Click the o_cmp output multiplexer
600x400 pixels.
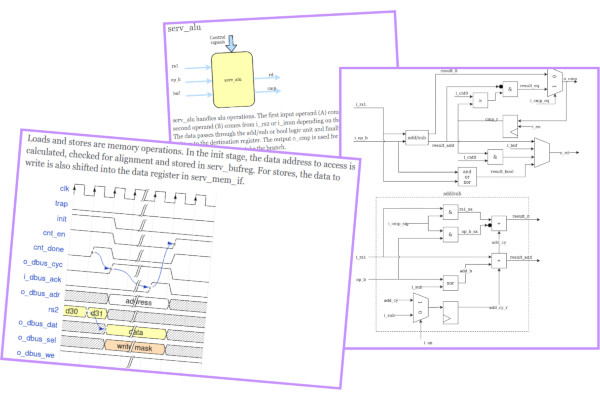(x=555, y=82)
